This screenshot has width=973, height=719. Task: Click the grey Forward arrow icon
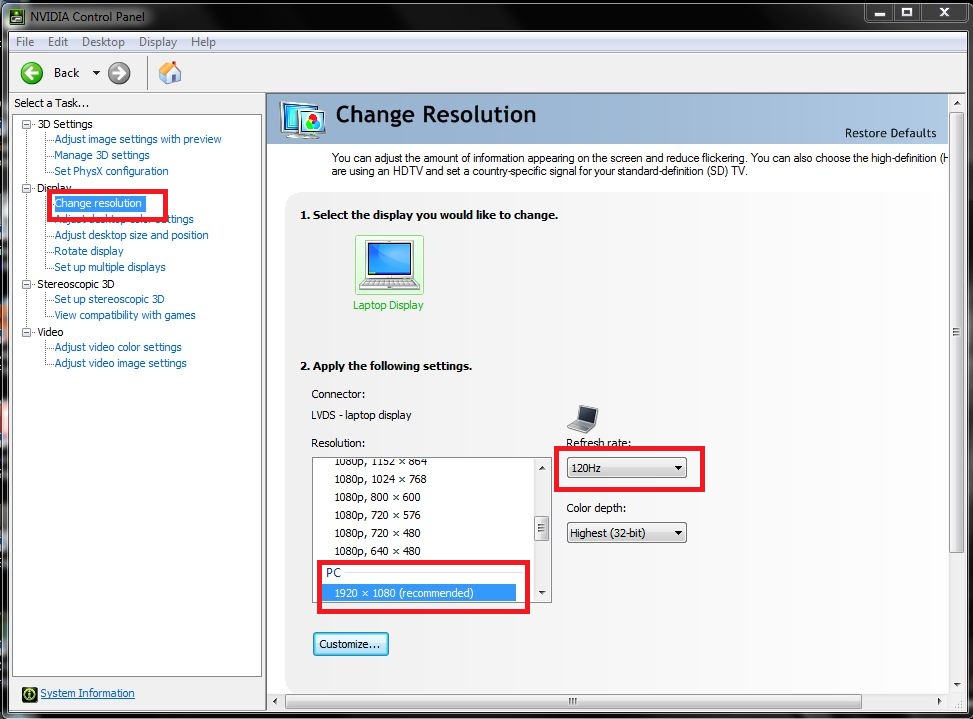click(119, 73)
